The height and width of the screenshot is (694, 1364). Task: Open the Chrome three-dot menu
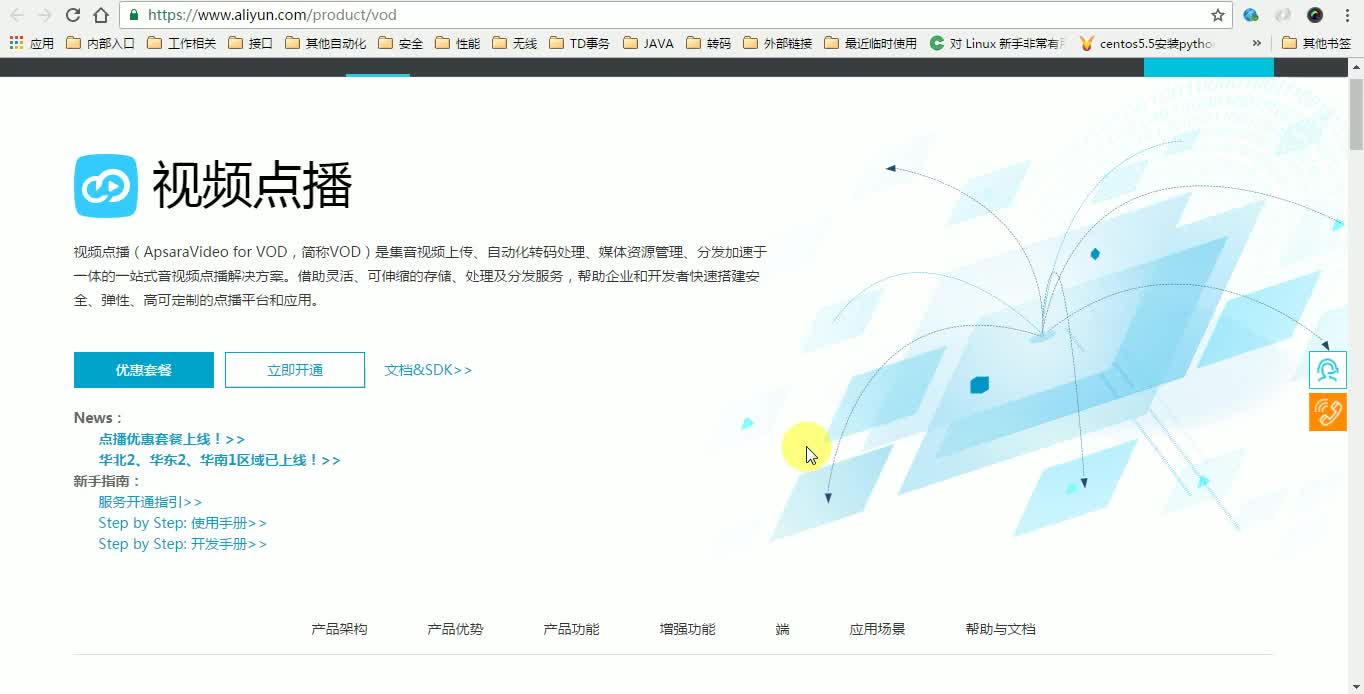tap(1346, 15)
